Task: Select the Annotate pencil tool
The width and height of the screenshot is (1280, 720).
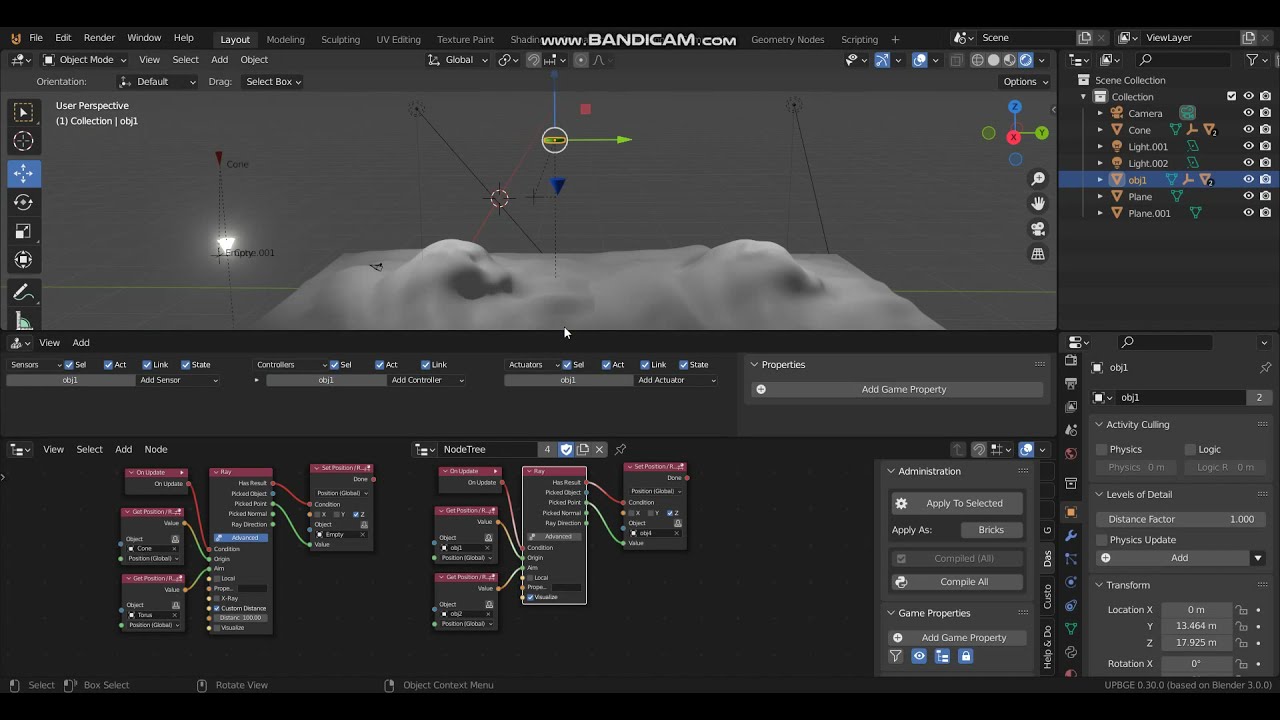Action: 23,293
